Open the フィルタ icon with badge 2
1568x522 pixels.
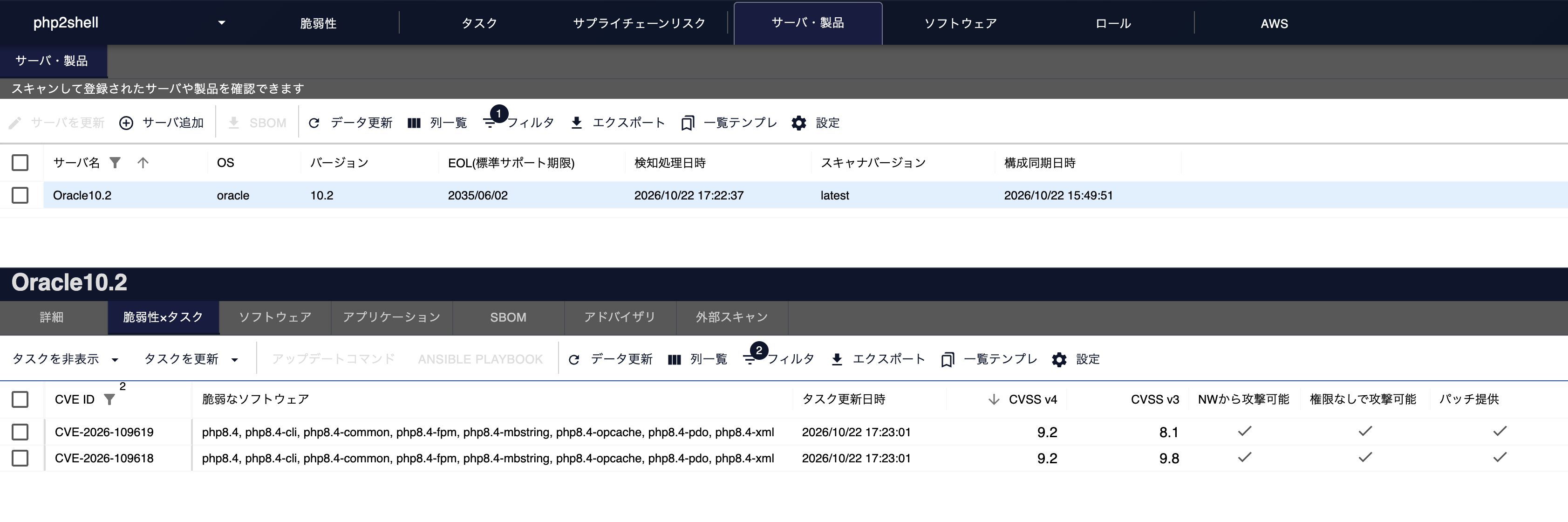click(750, 359)
